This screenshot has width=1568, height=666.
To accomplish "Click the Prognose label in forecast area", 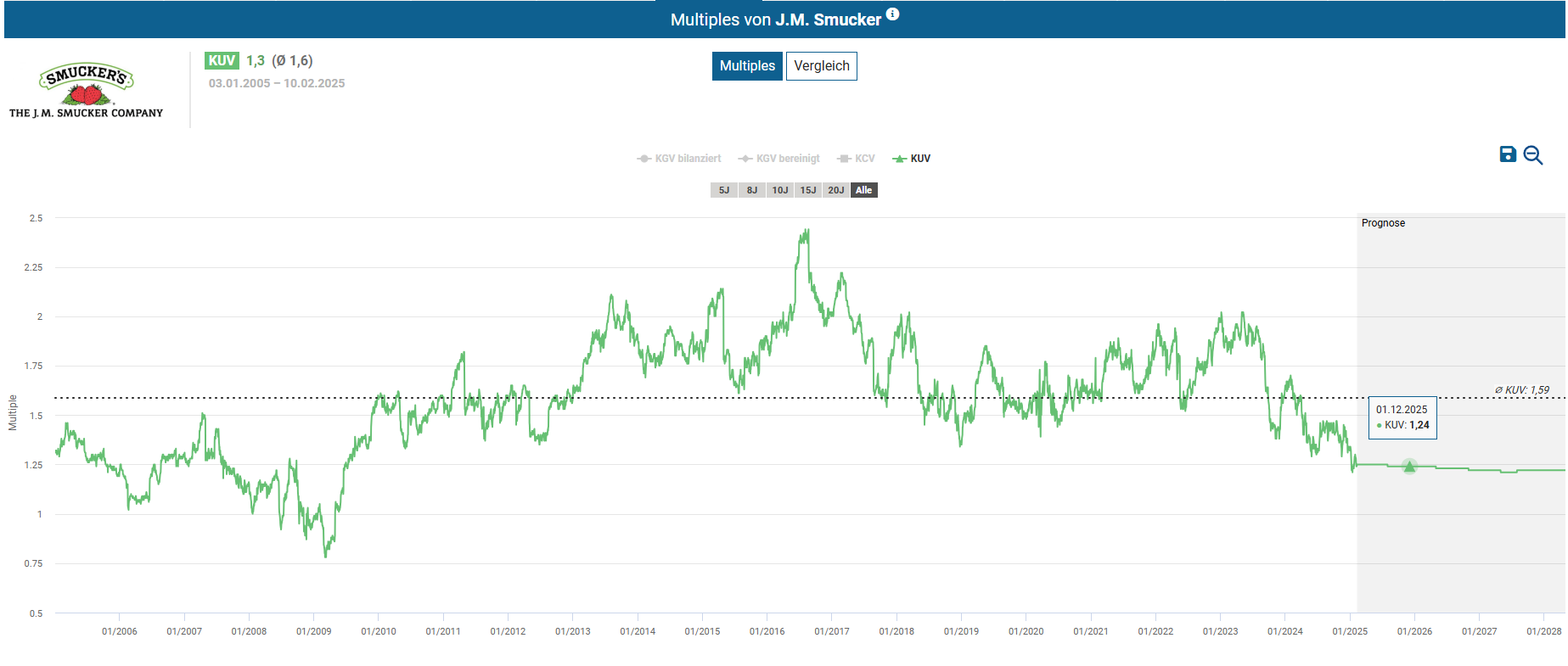I will [1383, 223].
